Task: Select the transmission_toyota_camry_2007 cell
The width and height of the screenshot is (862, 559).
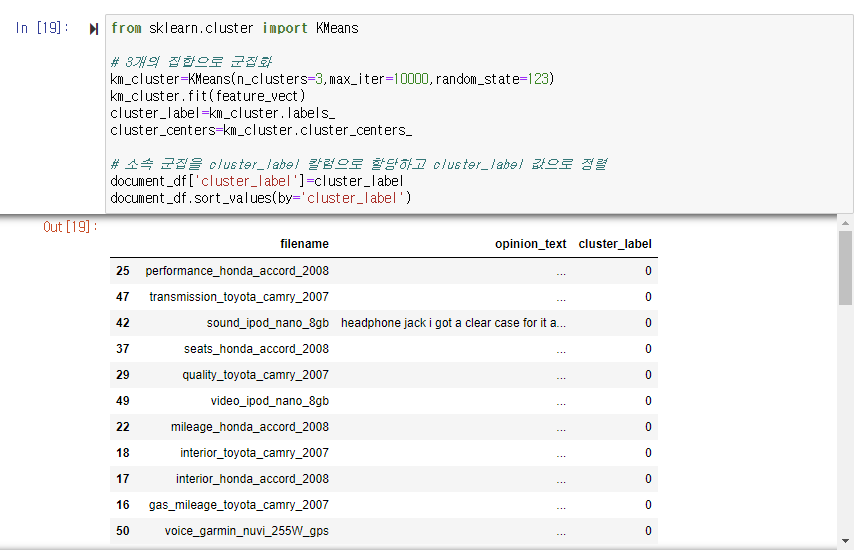Action: click(x=239, y=297)
